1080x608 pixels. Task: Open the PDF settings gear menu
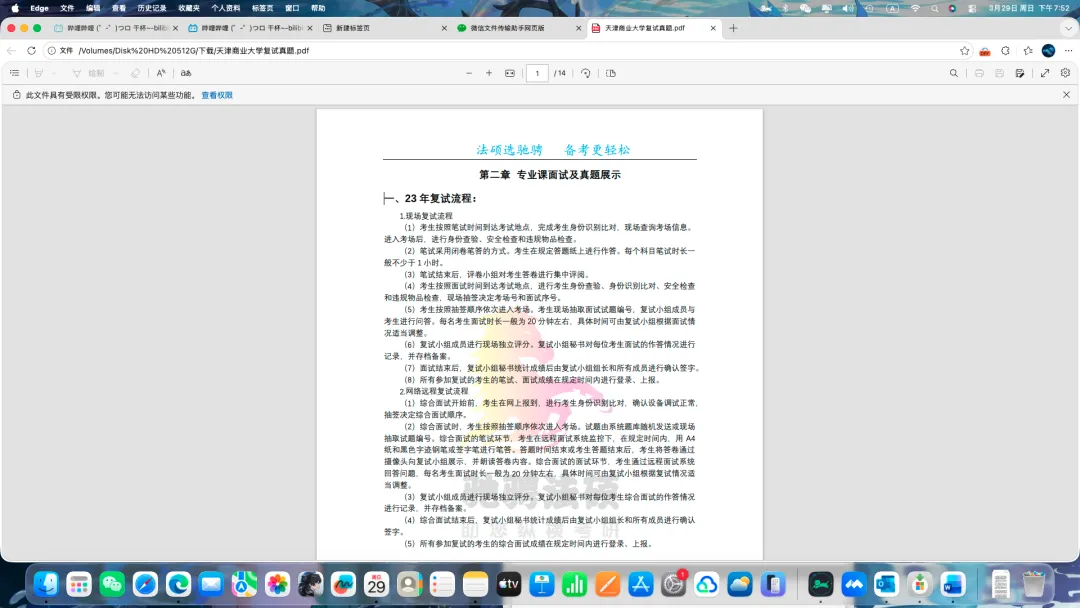pos(1065,72)
